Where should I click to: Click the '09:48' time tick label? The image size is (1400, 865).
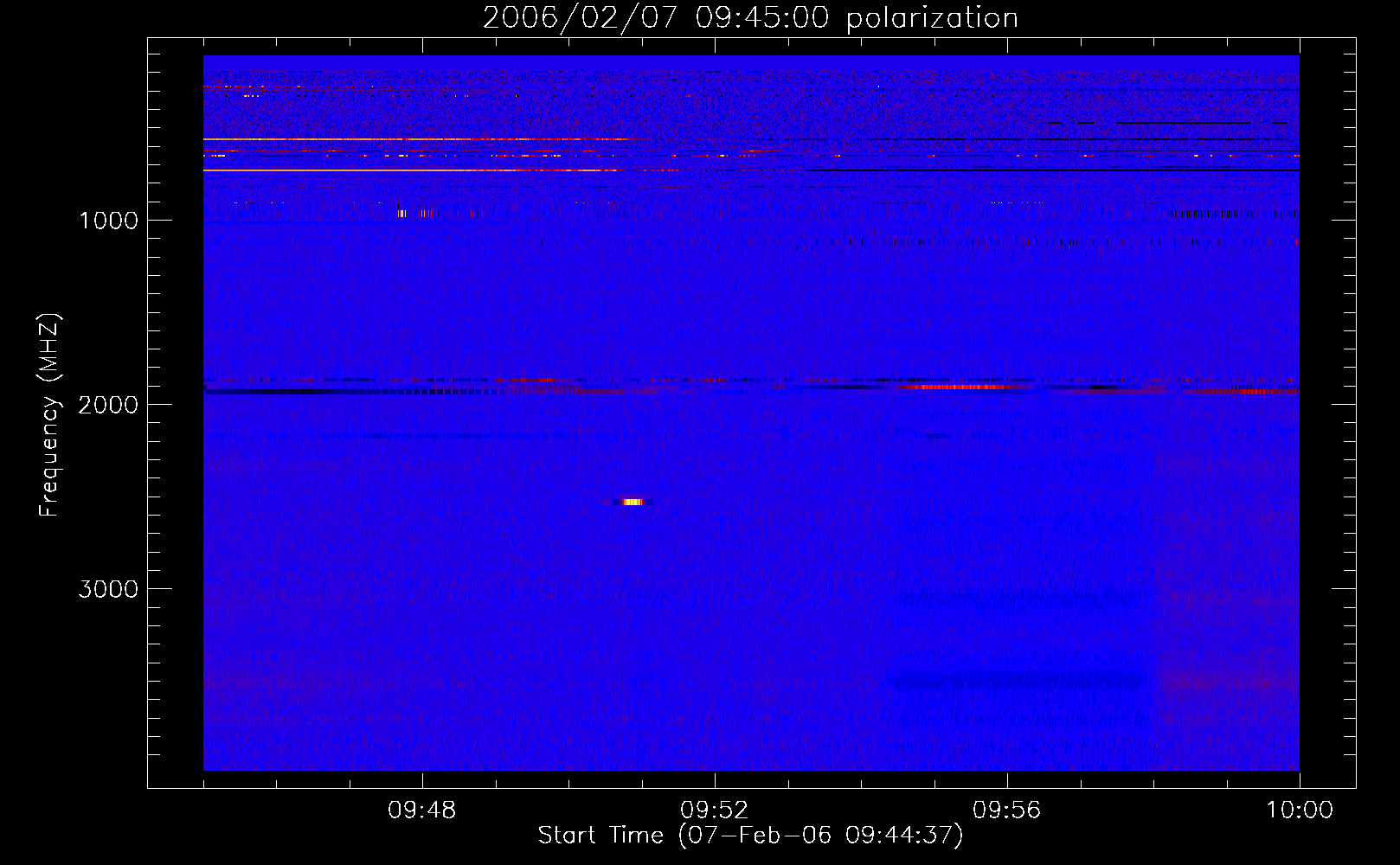coord(422,811)
